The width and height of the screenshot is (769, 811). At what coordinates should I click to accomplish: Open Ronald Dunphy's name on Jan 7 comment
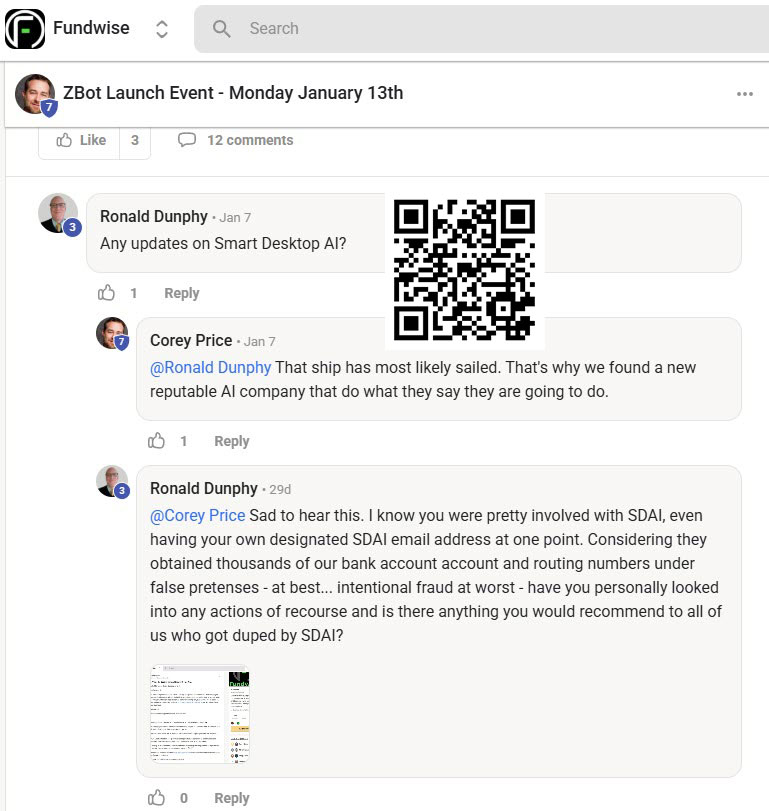(154, 216)
